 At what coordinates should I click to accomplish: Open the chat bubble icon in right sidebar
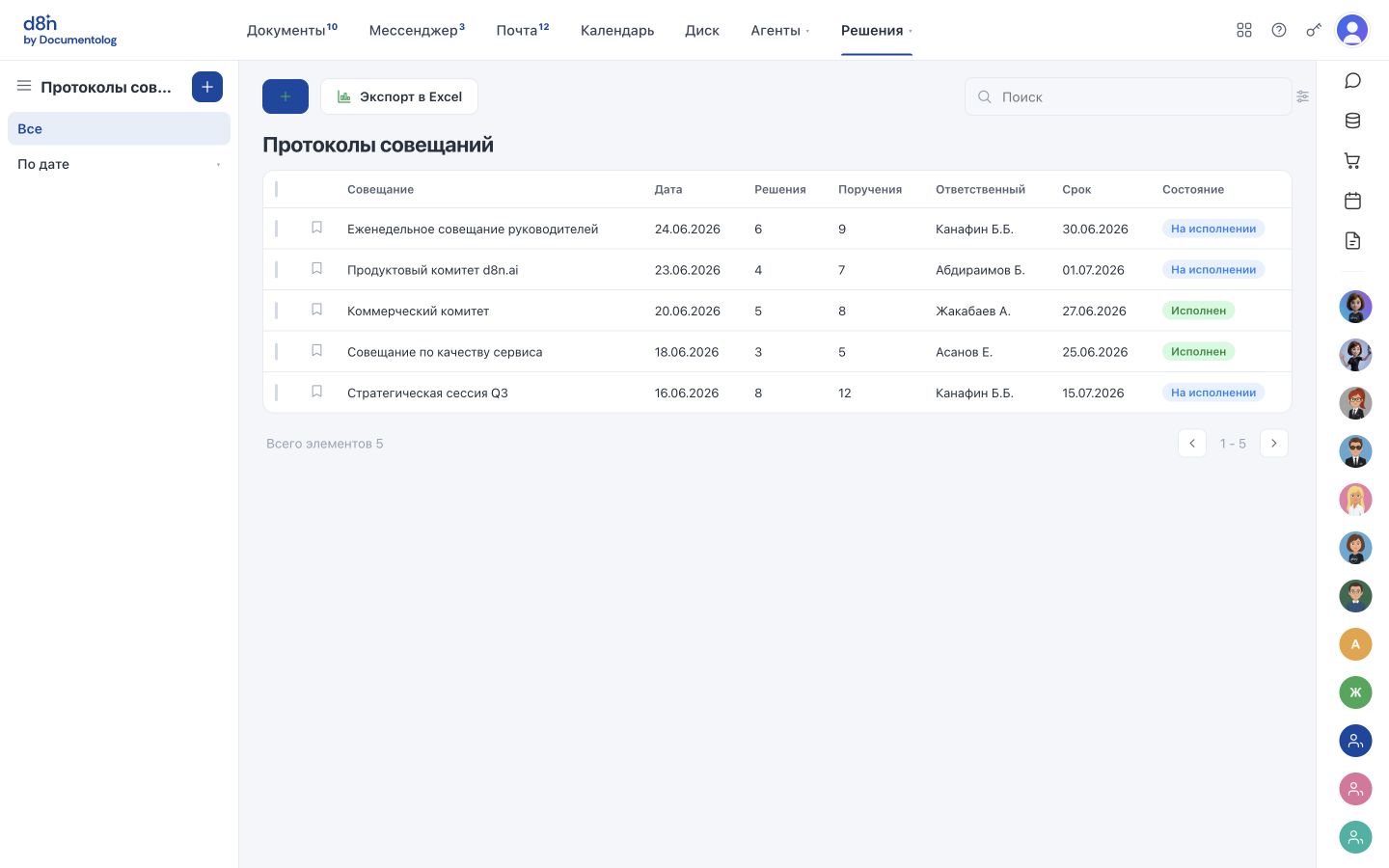pyautogui.click(x=1353, y=80)
